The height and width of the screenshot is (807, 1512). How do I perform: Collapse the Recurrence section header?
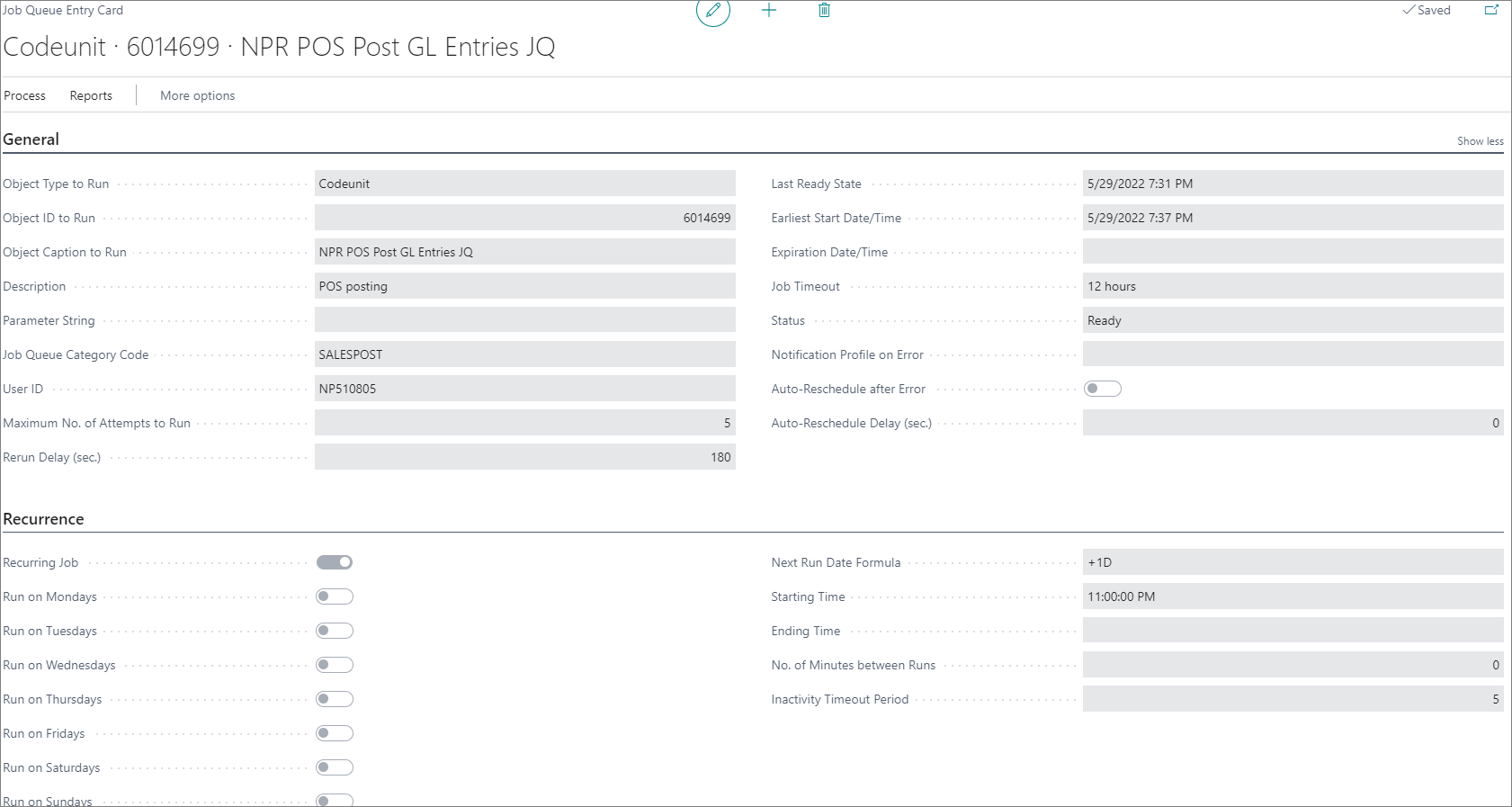tap(43, 519)
